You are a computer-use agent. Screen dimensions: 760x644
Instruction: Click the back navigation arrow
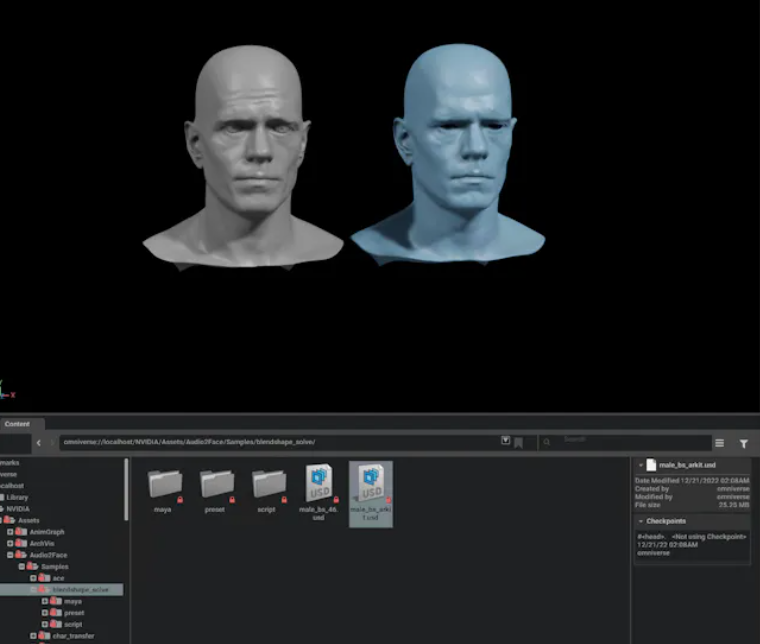(39, 442)
